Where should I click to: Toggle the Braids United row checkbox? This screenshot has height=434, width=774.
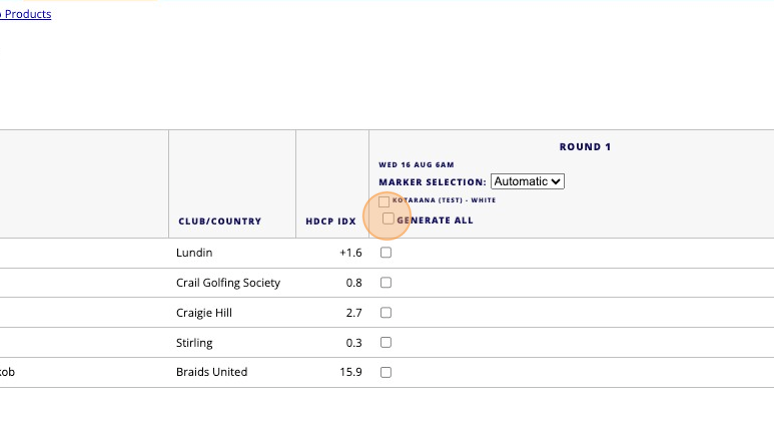tap(386, 372)
